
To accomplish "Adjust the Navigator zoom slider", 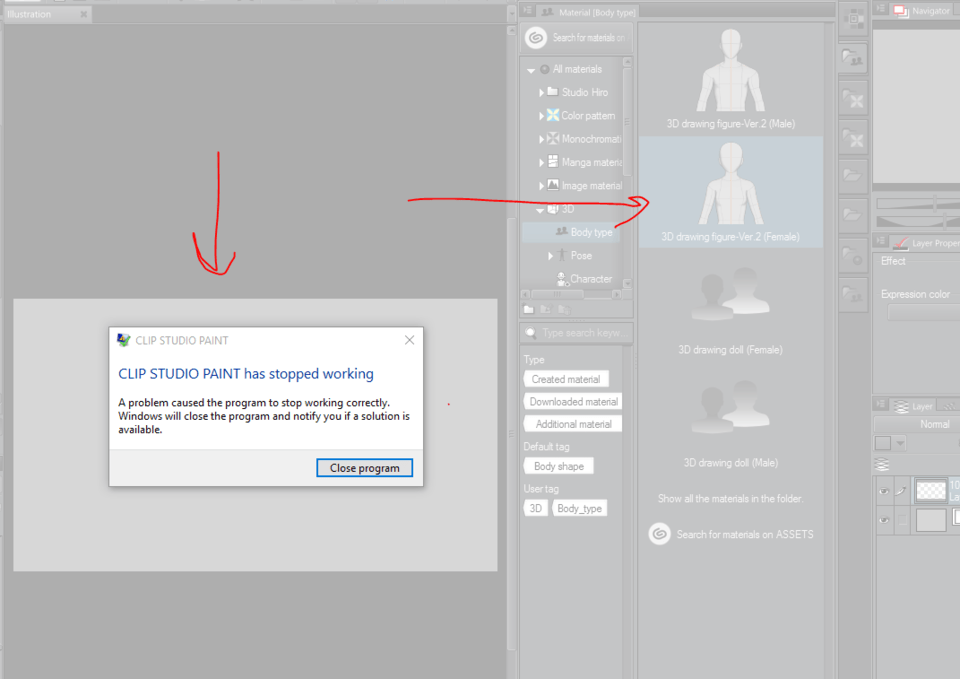I will (x=918, y=203).
